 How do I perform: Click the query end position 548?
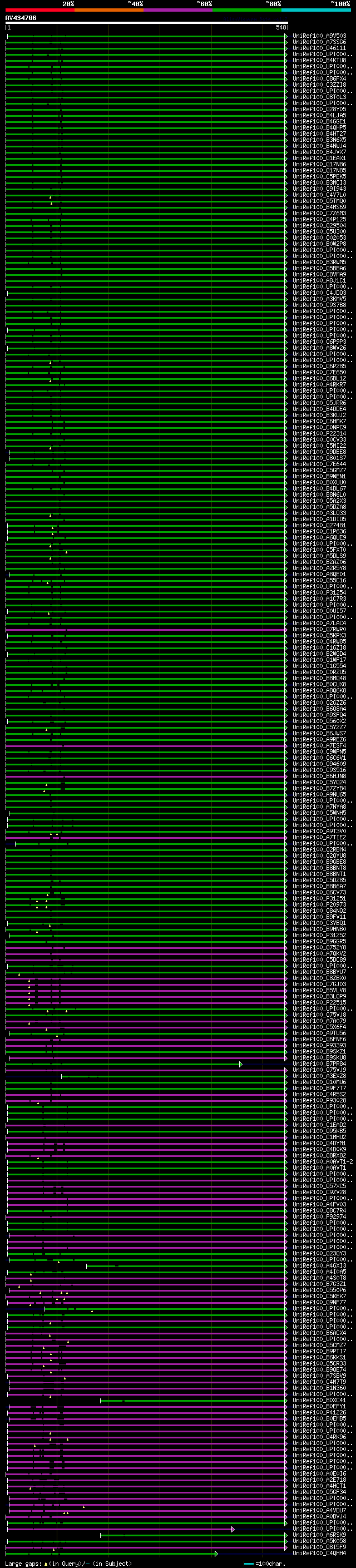click(x=280, y=27)
